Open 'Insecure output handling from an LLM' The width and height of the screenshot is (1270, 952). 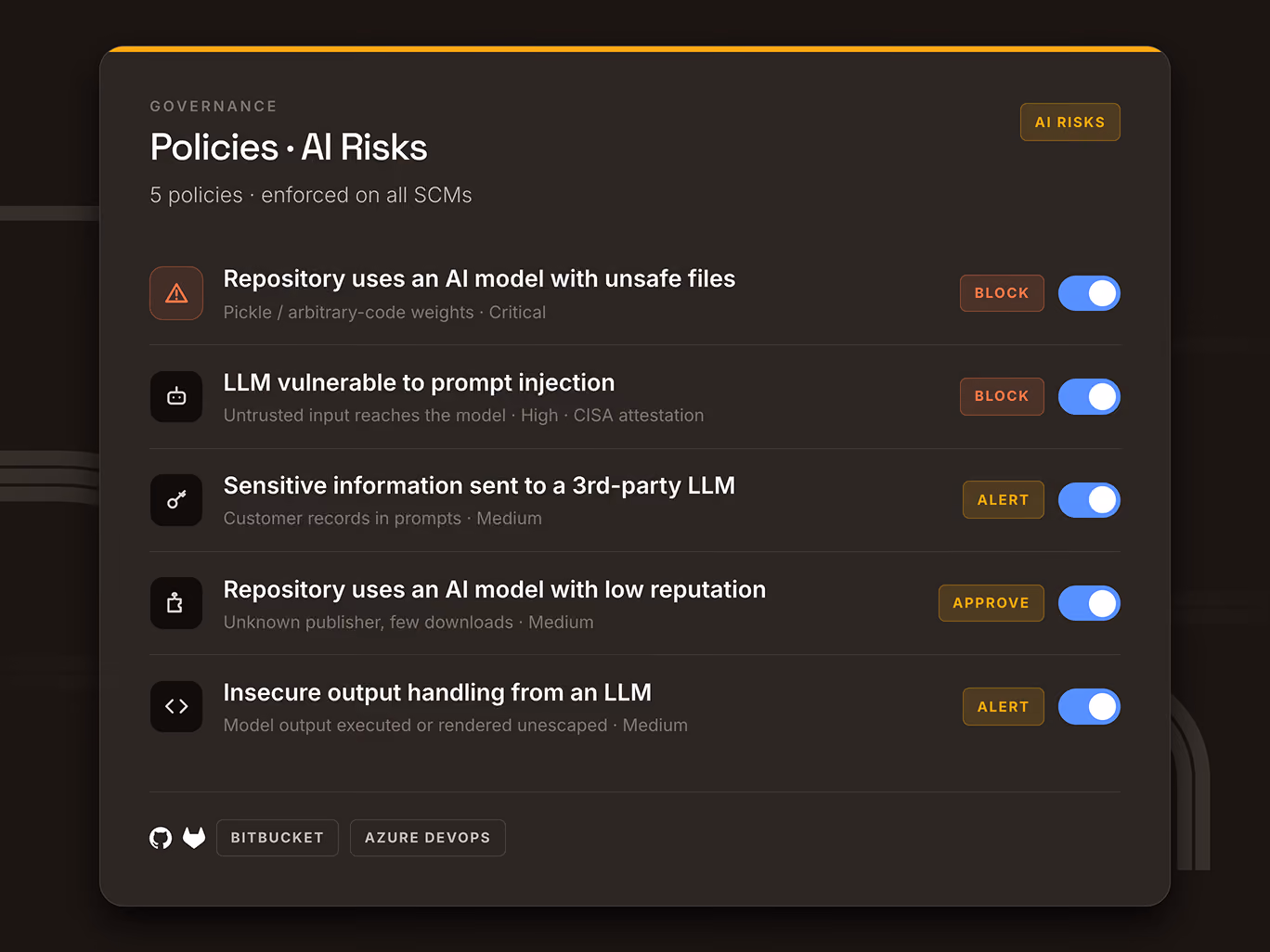[x=437, y=693]
